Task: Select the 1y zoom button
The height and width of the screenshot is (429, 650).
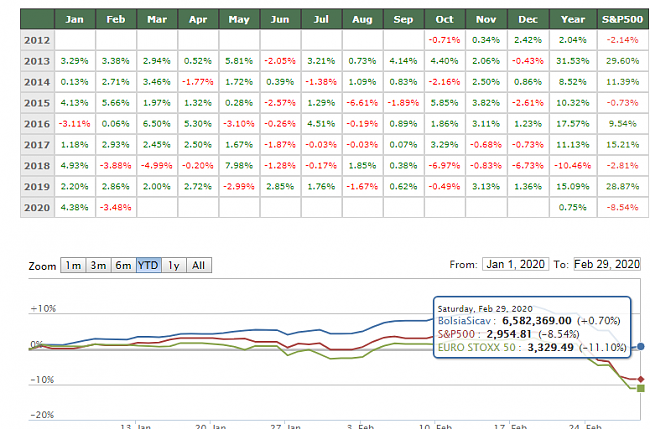Action: click(x=174, y=265)
